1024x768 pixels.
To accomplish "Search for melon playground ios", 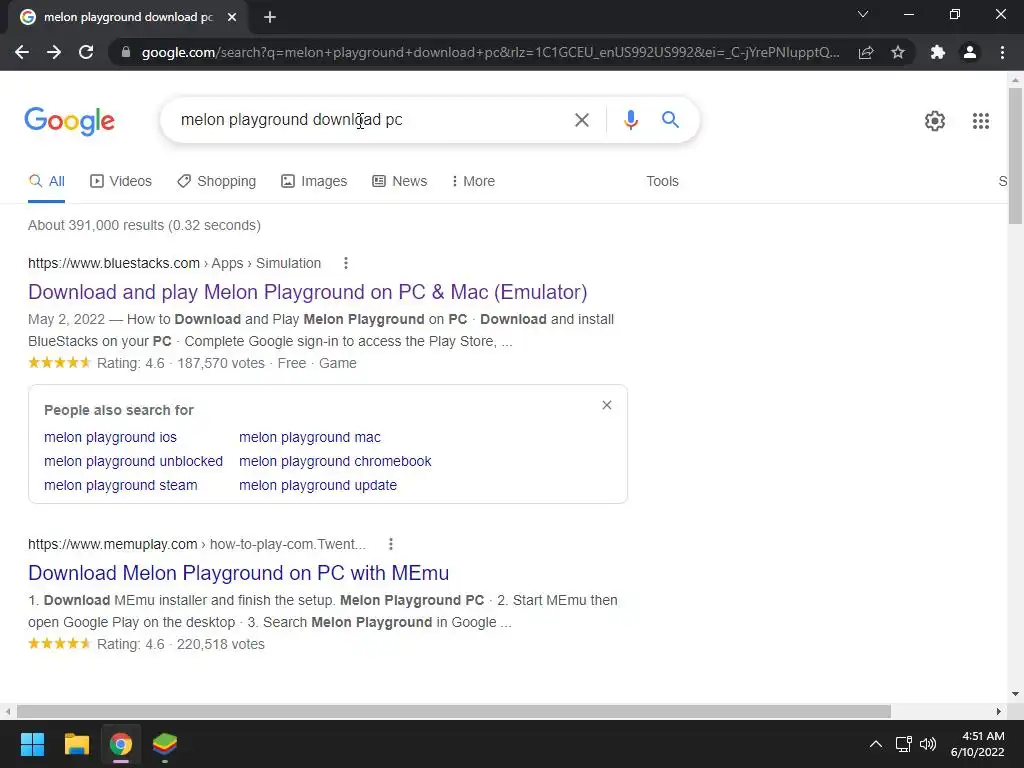I will point(110,437).
